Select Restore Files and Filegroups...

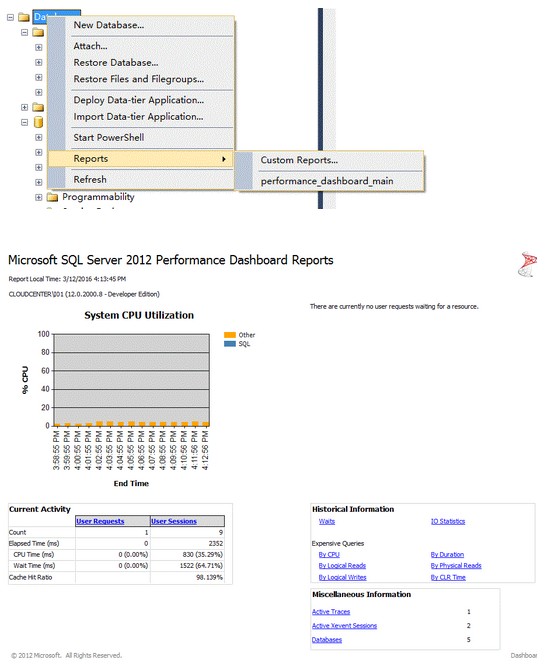point(139,79)
